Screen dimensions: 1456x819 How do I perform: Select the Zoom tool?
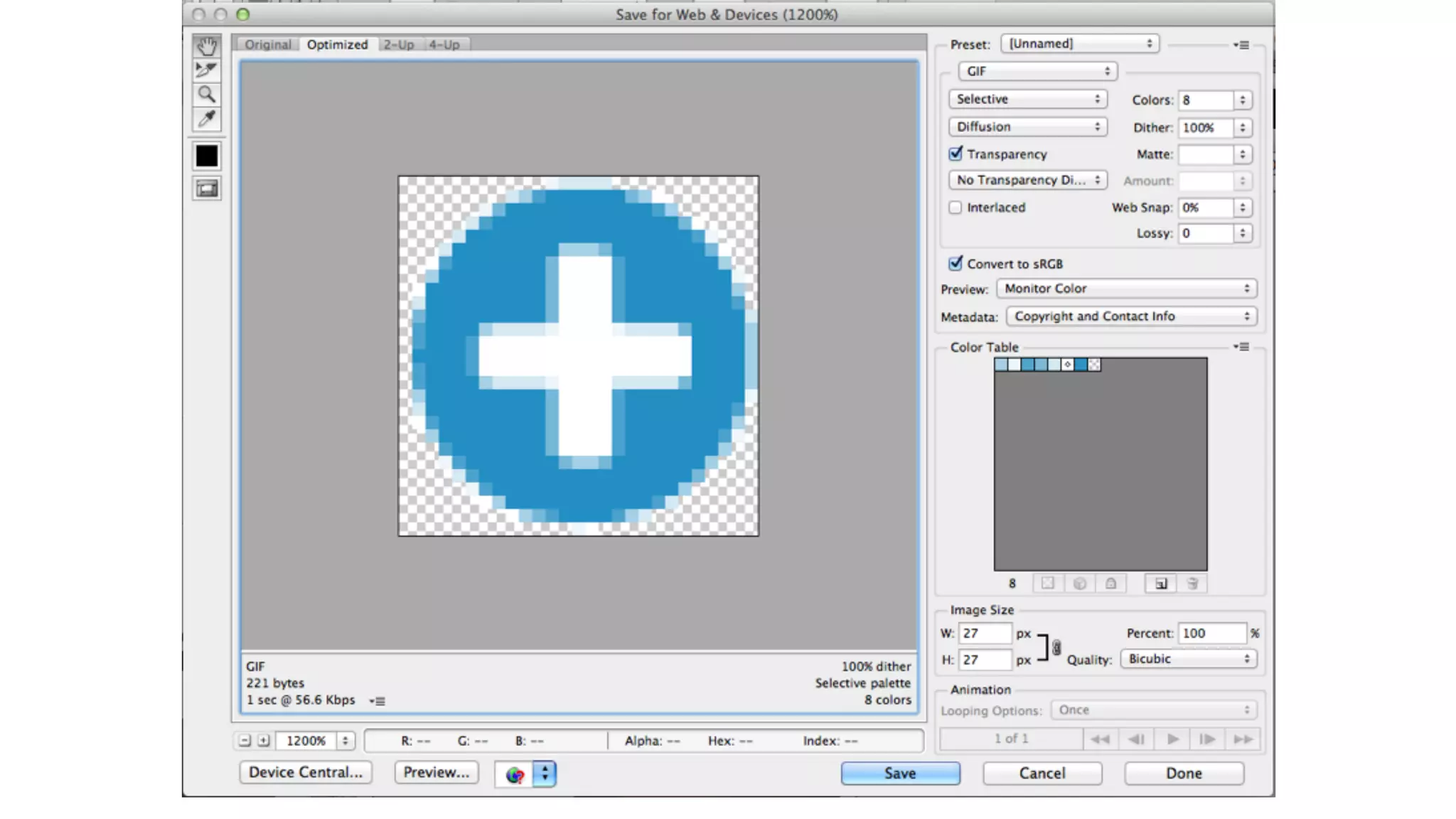(x=207, y=94)
